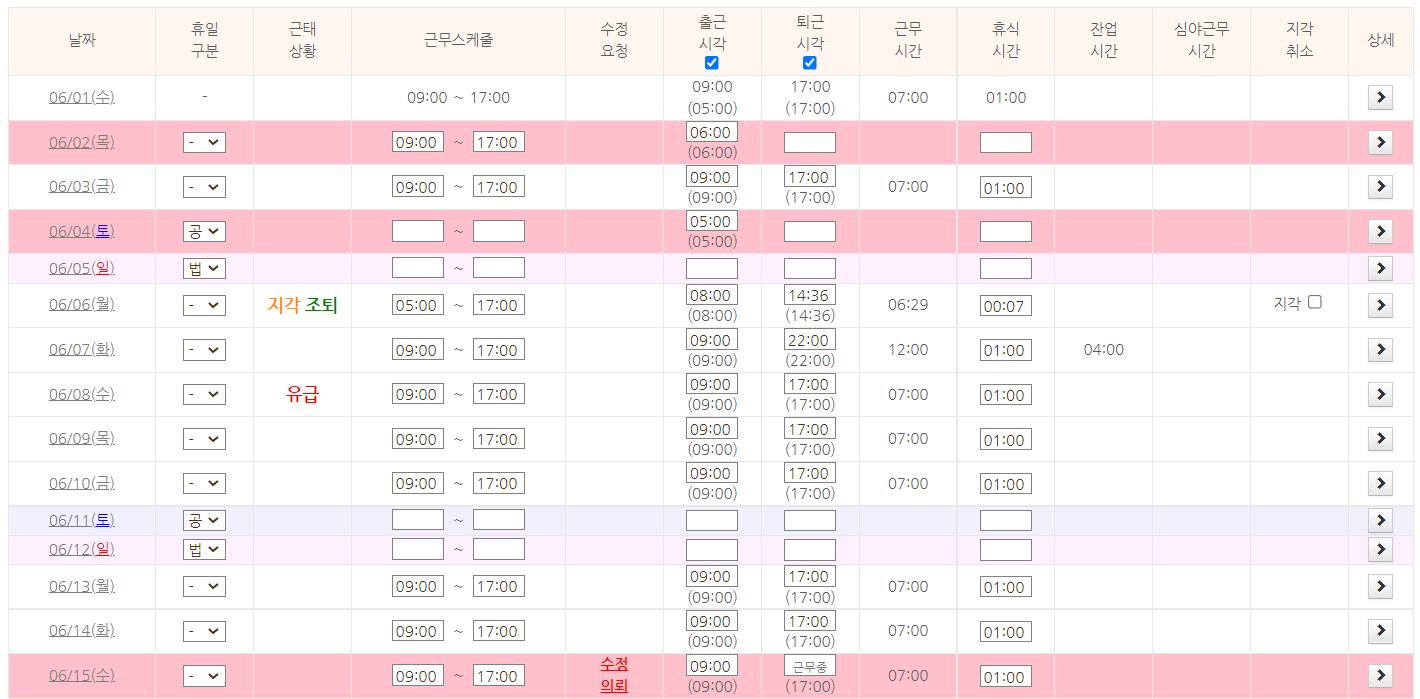
Task: Check the 지각 취소 checkbox on 06/06
Action: 1315,302
